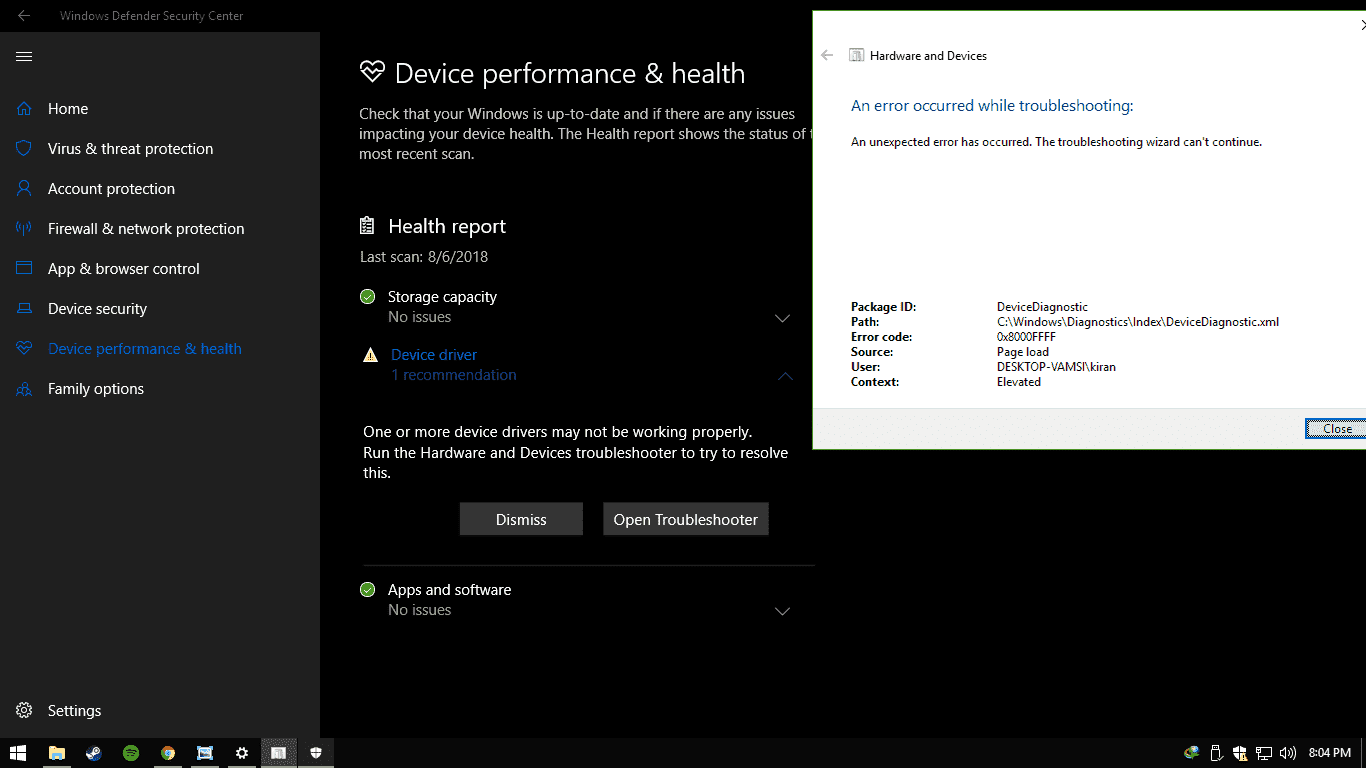Click the 'An error occurred while troubleshooting' heading
Image resolution: width=1366 pixels, height=768 pixels.
point(992,106)
